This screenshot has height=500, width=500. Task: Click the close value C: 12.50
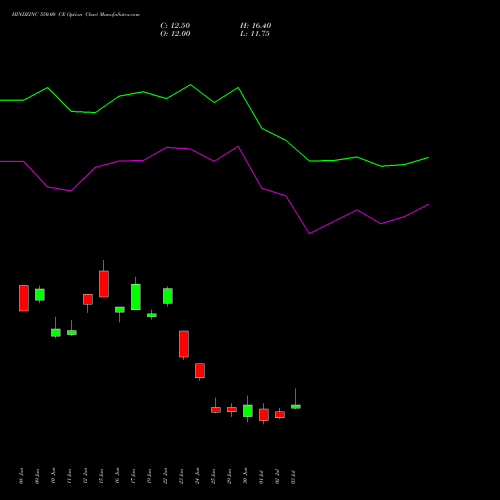(x=175, y=26)
